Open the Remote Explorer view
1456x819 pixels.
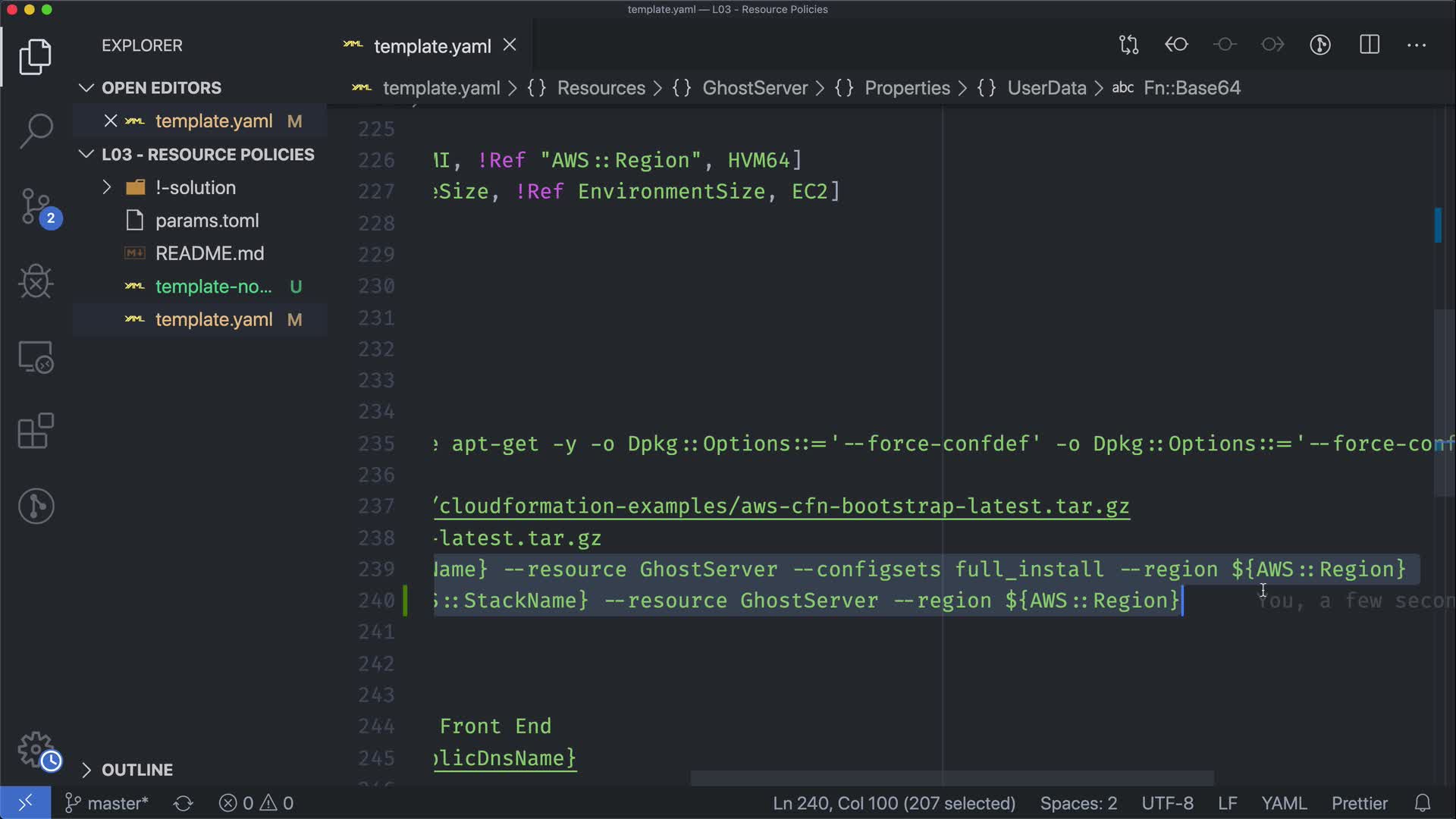pyautogui.click(x=36, y=356)
